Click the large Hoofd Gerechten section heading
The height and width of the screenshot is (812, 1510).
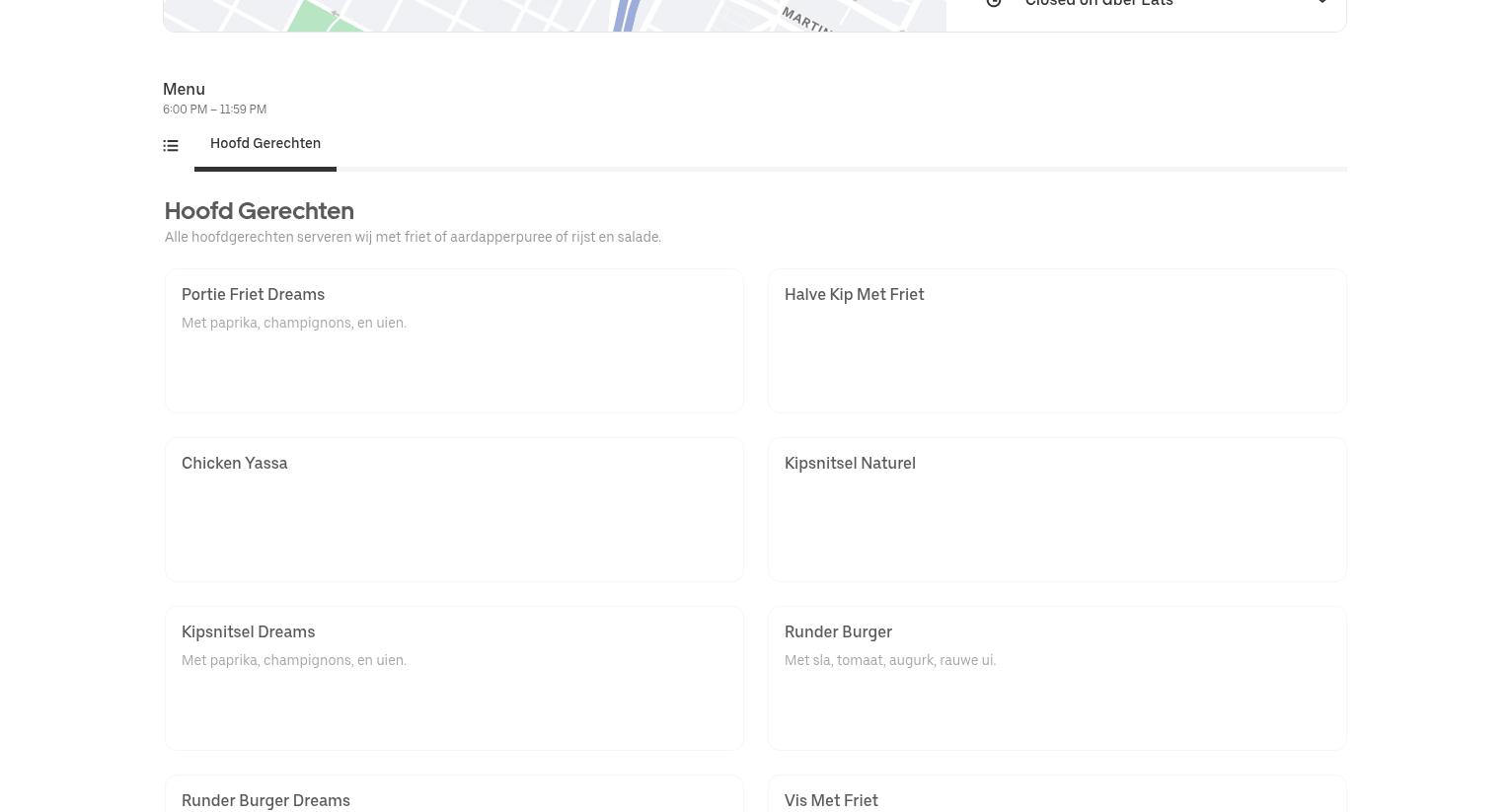tap(259, 211)
